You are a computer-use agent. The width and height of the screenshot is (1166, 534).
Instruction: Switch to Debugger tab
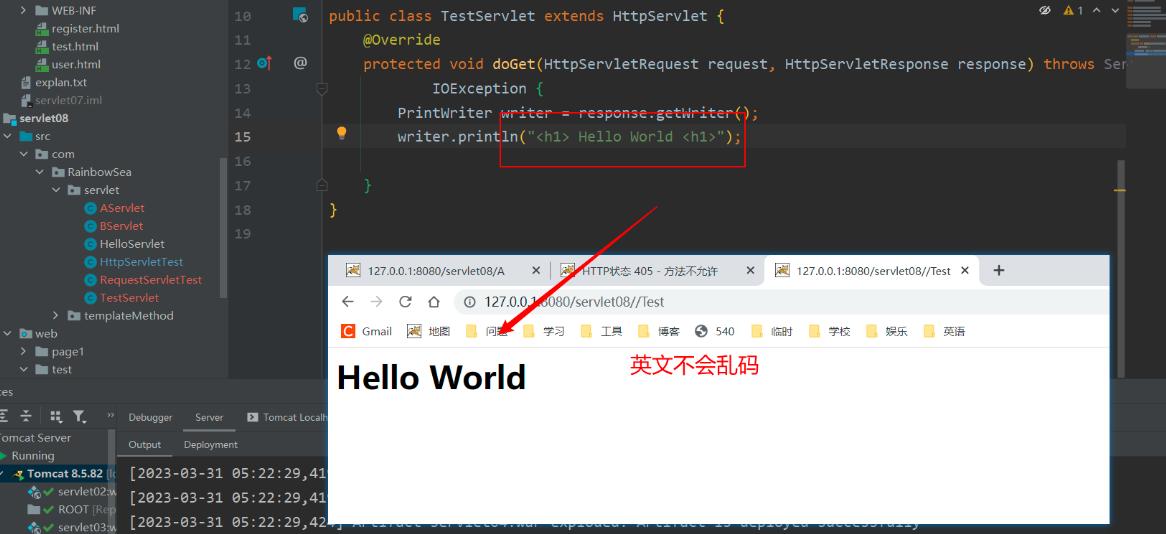tap(150, 417)
